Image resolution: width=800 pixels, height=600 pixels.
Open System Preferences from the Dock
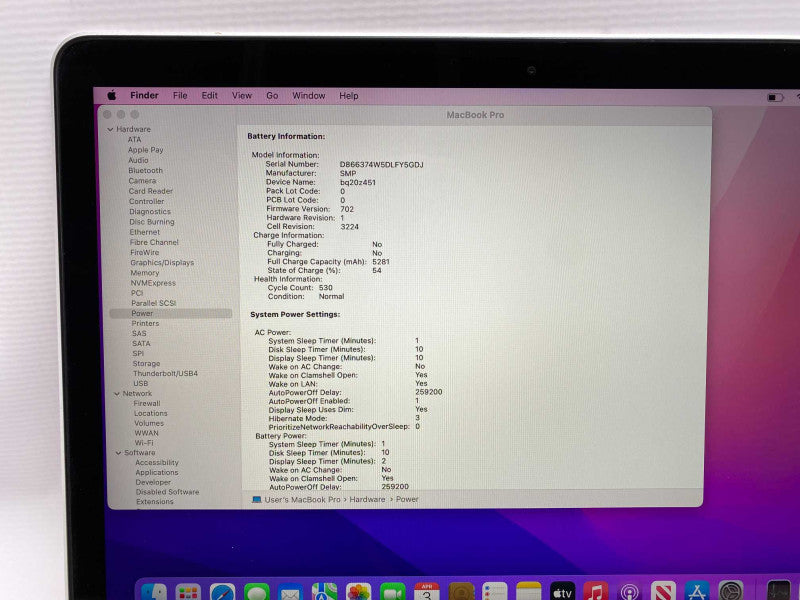point(731,592)
